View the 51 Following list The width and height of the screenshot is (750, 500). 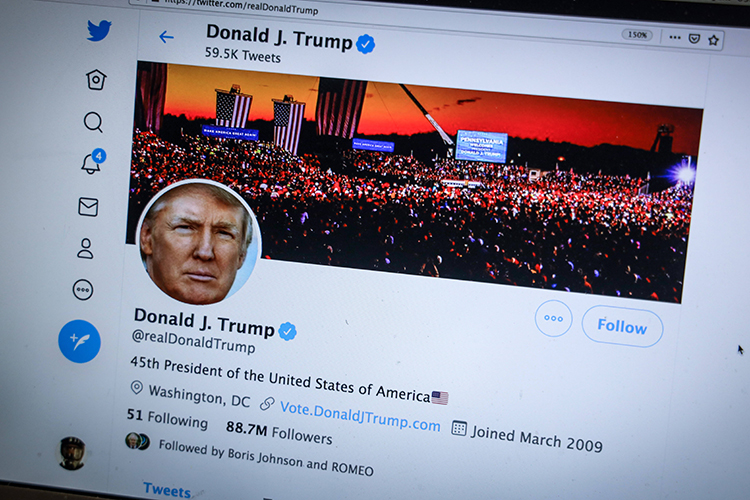167,419
